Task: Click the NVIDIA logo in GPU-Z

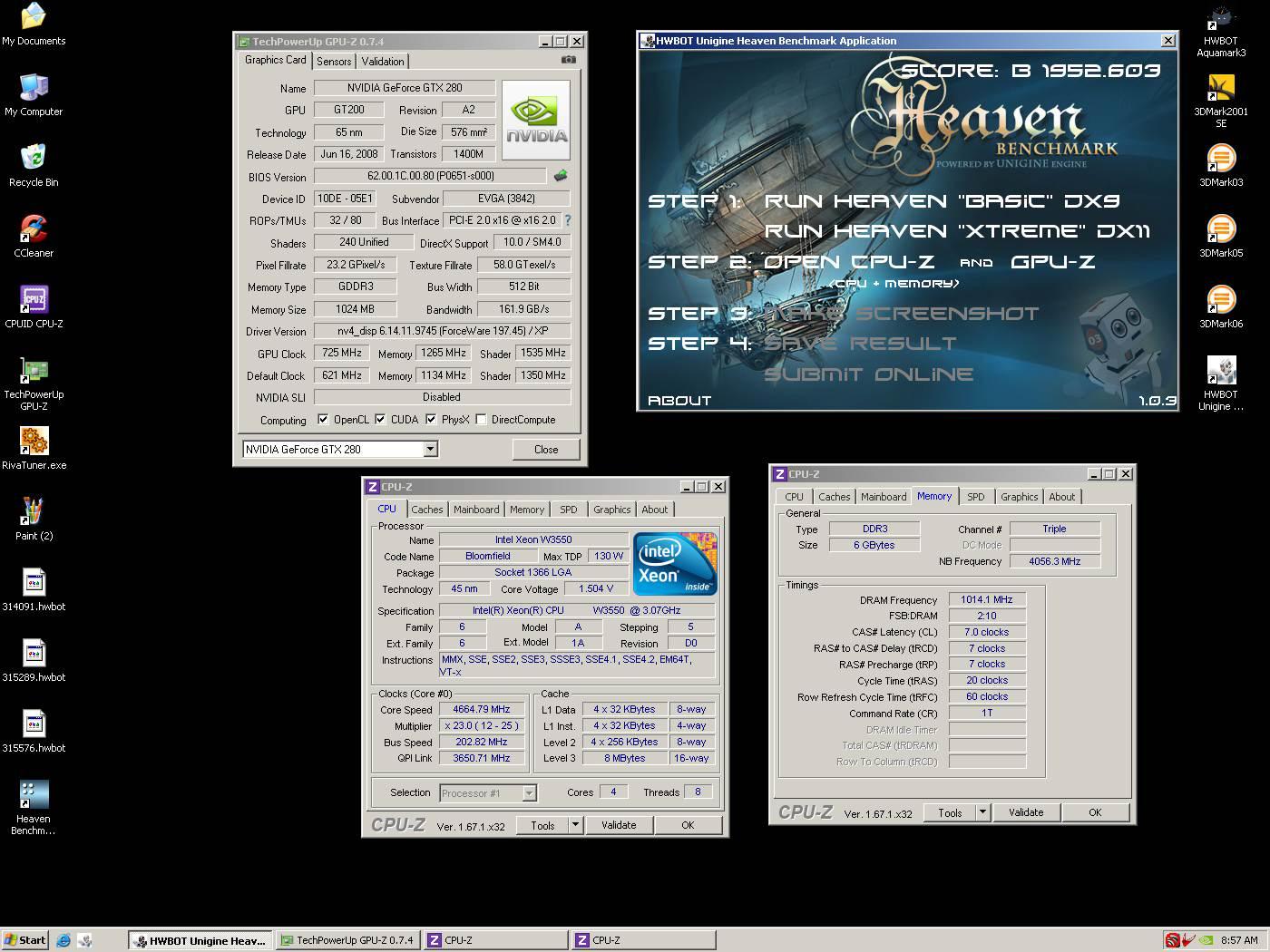Action: point(536,121)
